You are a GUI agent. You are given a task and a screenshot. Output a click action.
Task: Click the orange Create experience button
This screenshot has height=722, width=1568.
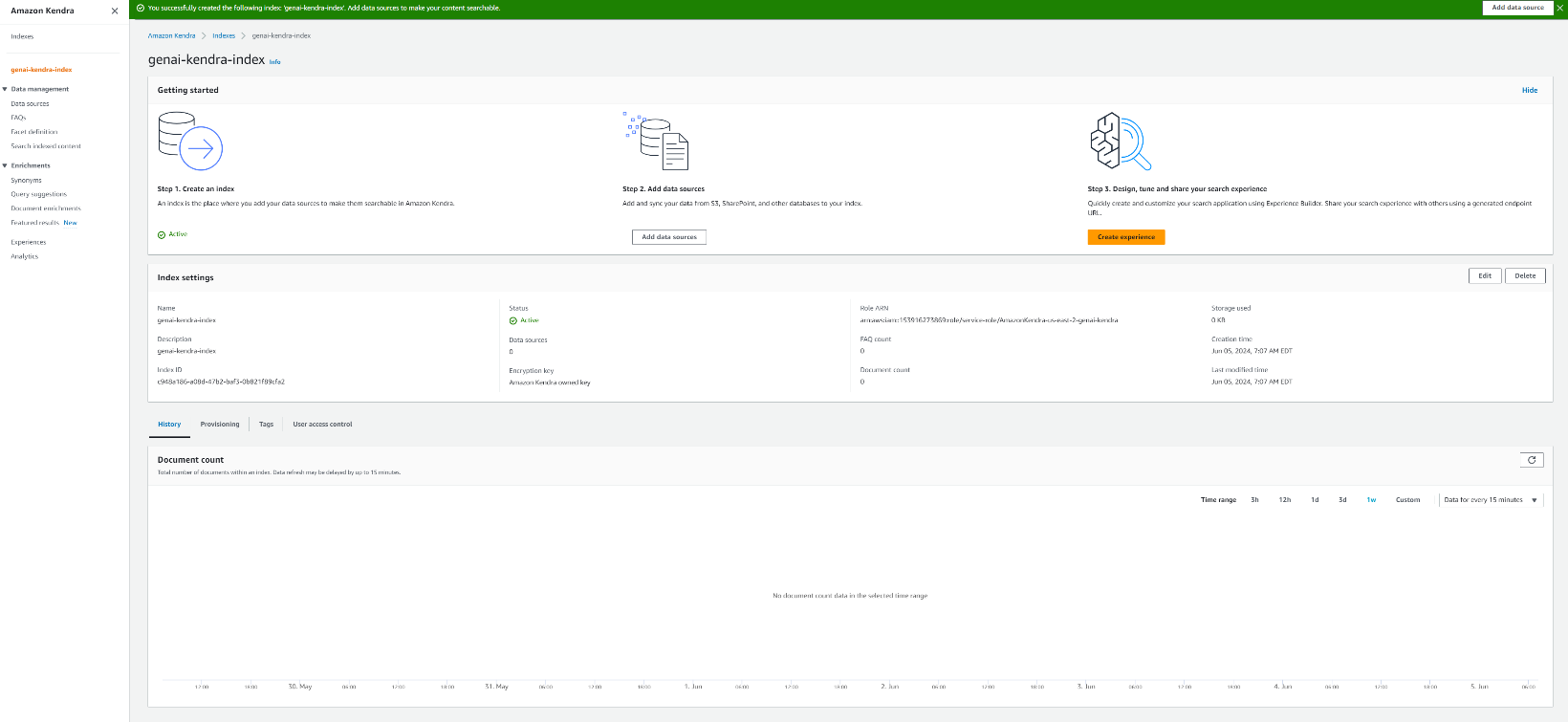click(x=1126, y=237)
